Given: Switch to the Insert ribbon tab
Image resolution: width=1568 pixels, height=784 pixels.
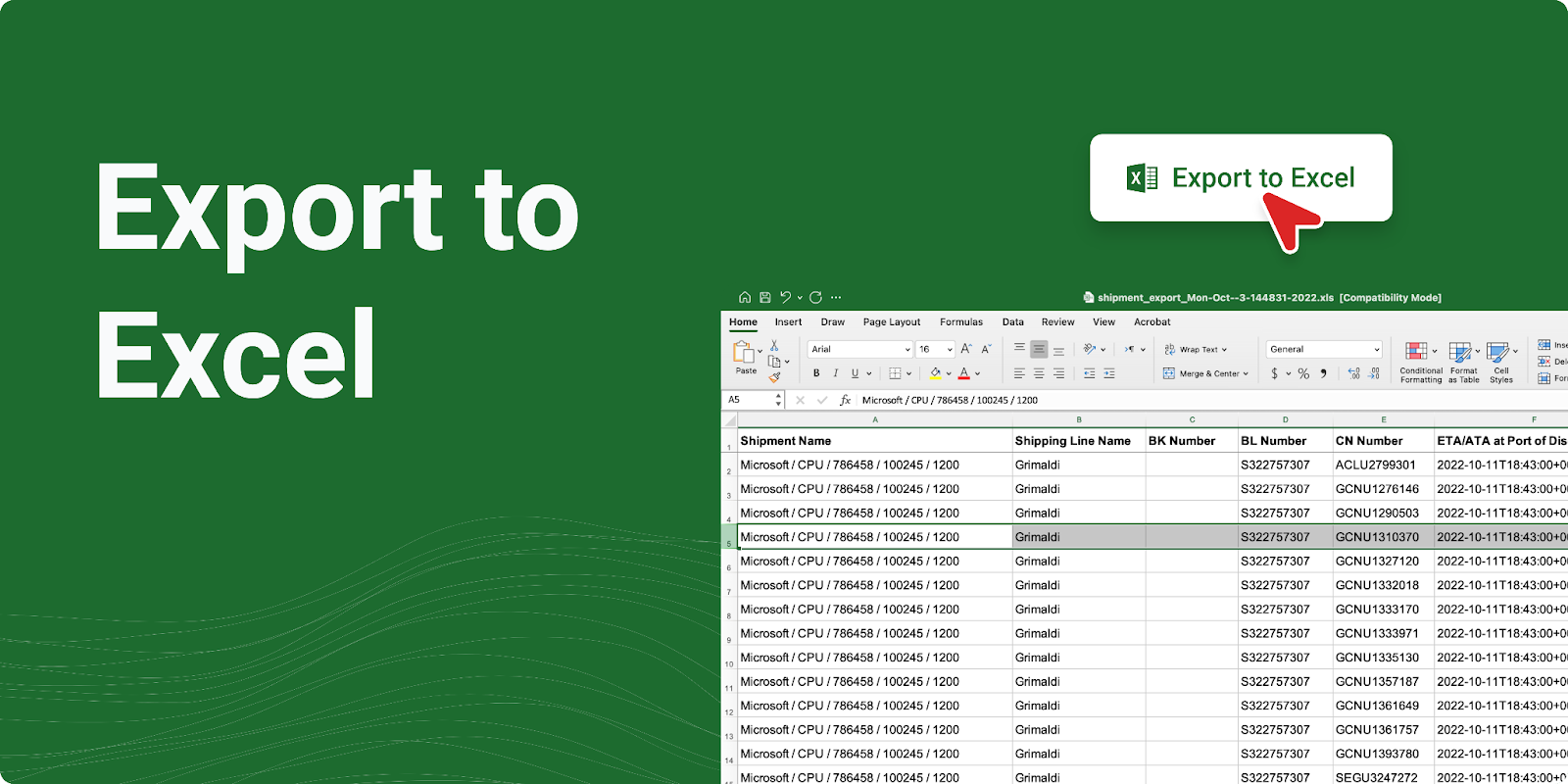Looking at the screenshot, I should click(788, 322).
